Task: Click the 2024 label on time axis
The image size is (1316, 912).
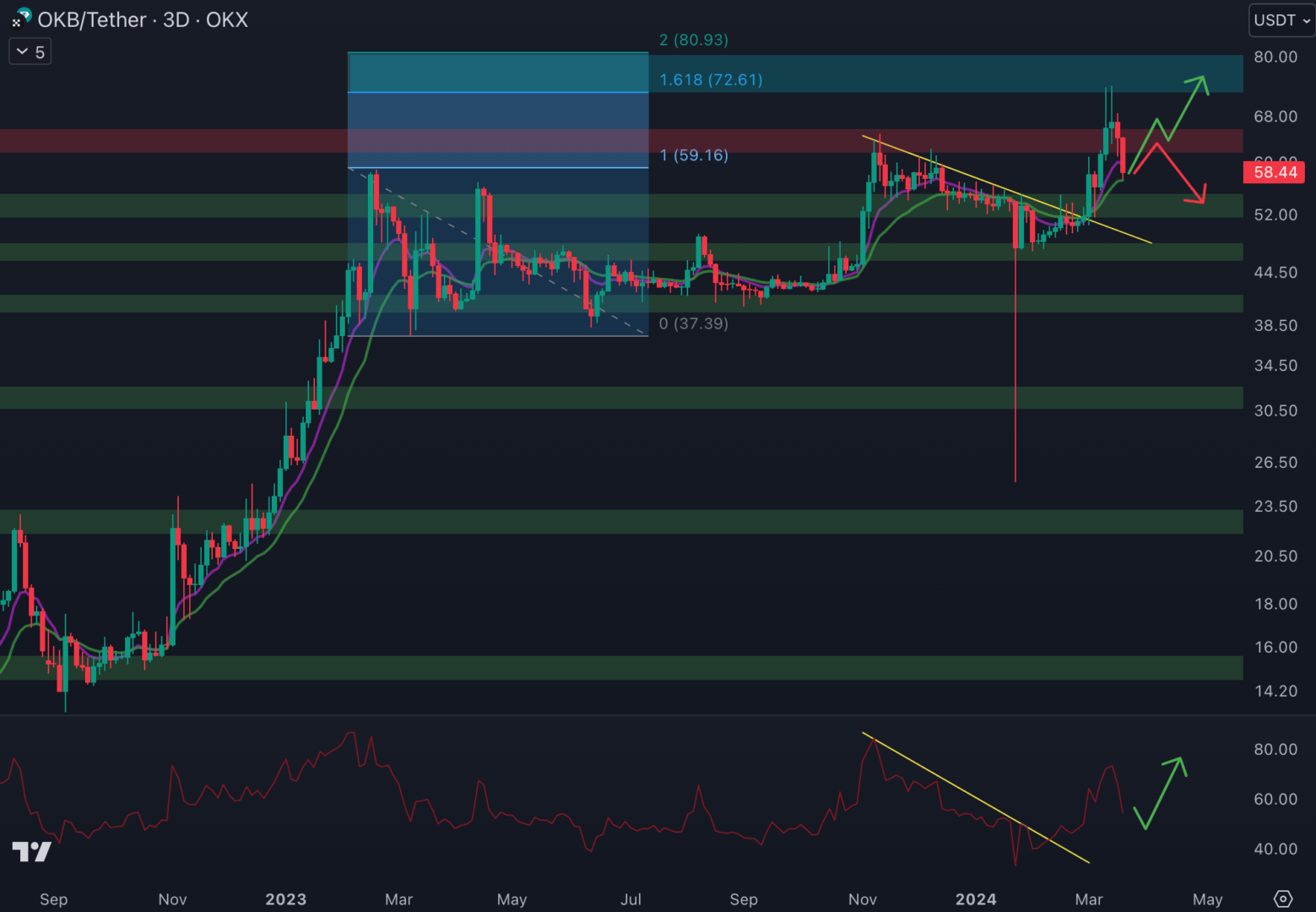Action: [976, 899]
